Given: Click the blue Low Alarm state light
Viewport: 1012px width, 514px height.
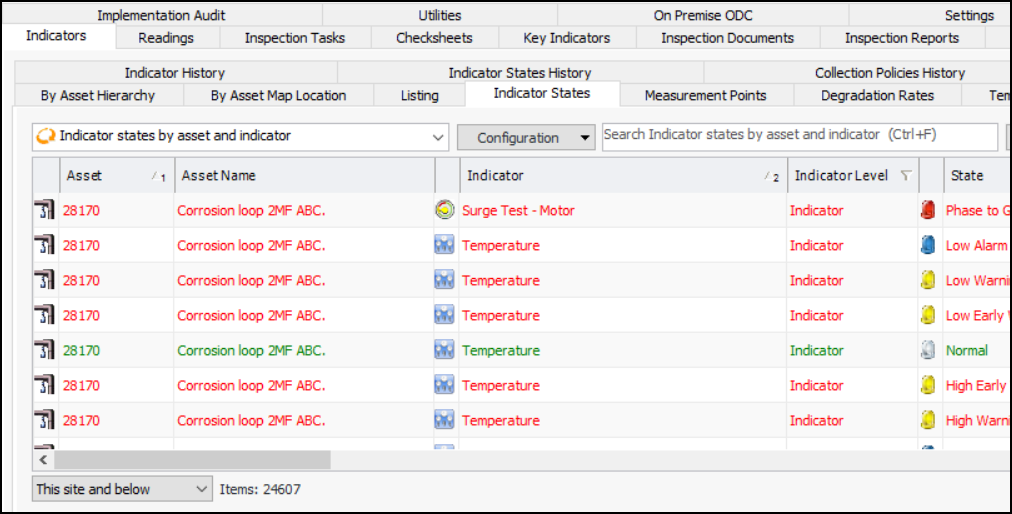Looking at the screenshot, I should point(927,246).
